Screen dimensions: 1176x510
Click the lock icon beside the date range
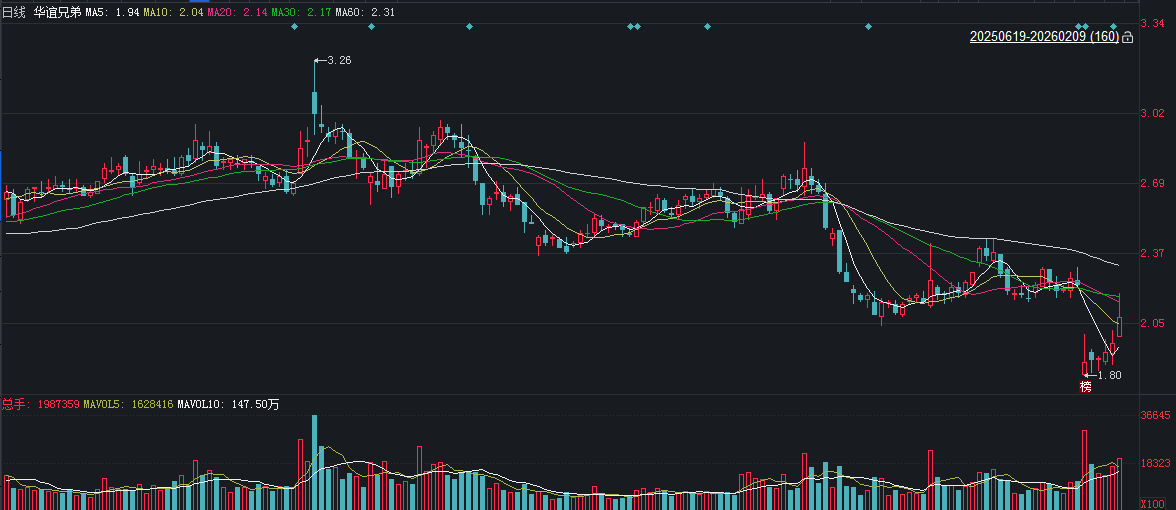pos(1128,37)
